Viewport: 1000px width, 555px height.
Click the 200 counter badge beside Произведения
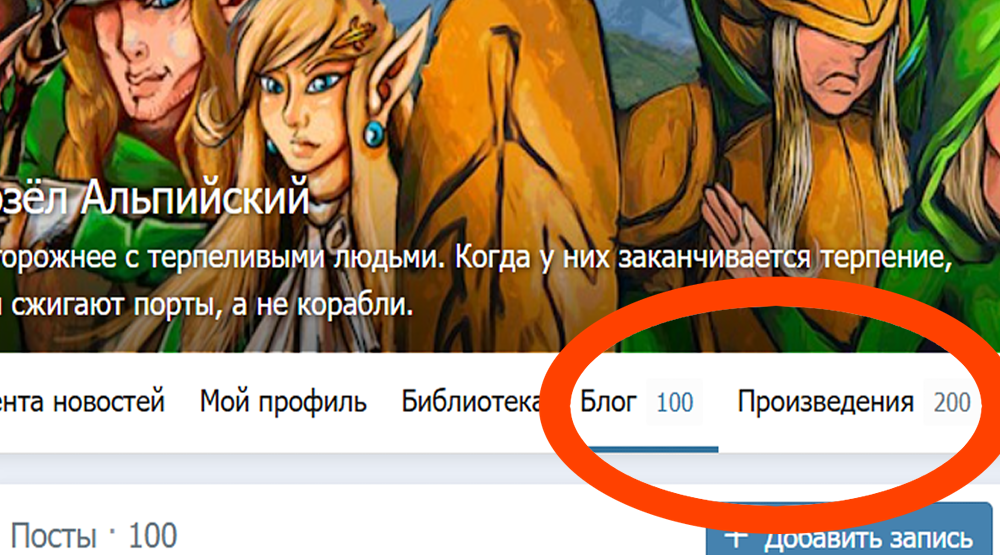pos(952,403)
